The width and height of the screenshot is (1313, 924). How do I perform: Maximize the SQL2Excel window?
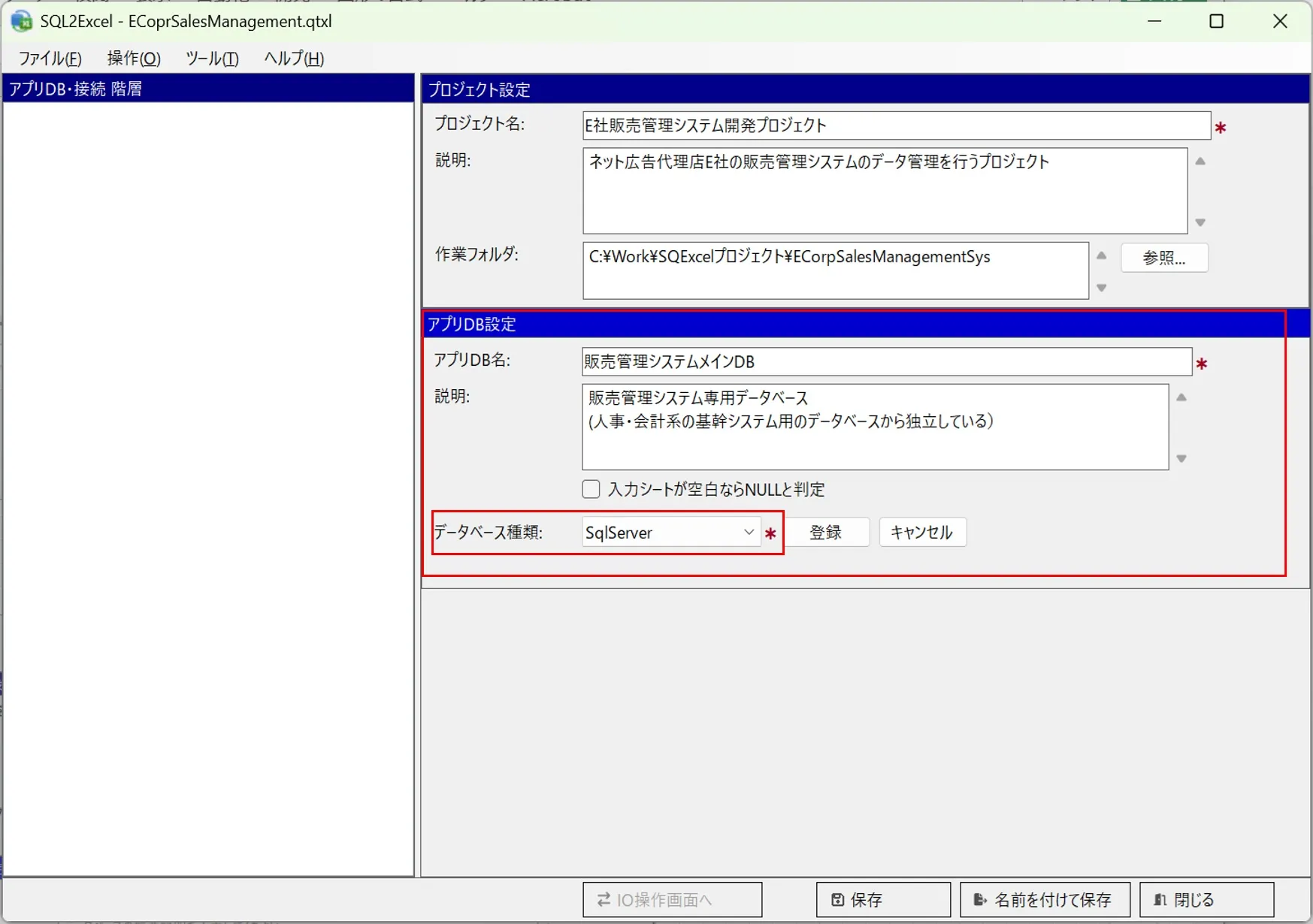(x=1217, y=21)
